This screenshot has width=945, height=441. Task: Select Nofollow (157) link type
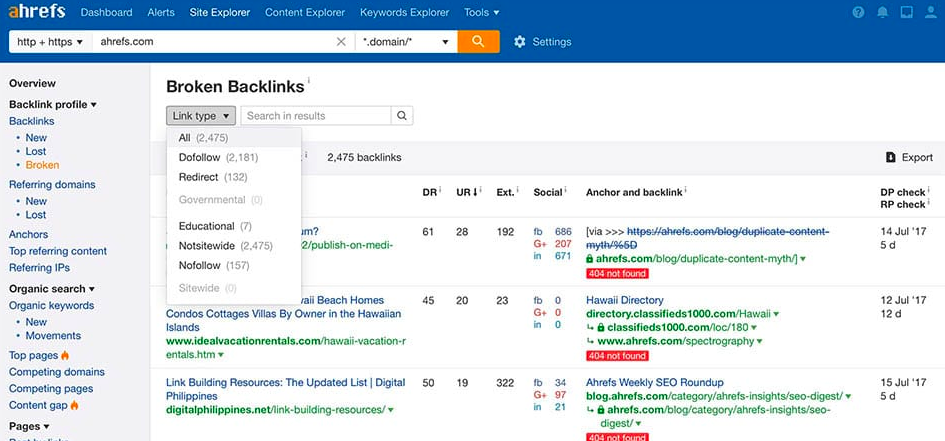pos(234,265)
